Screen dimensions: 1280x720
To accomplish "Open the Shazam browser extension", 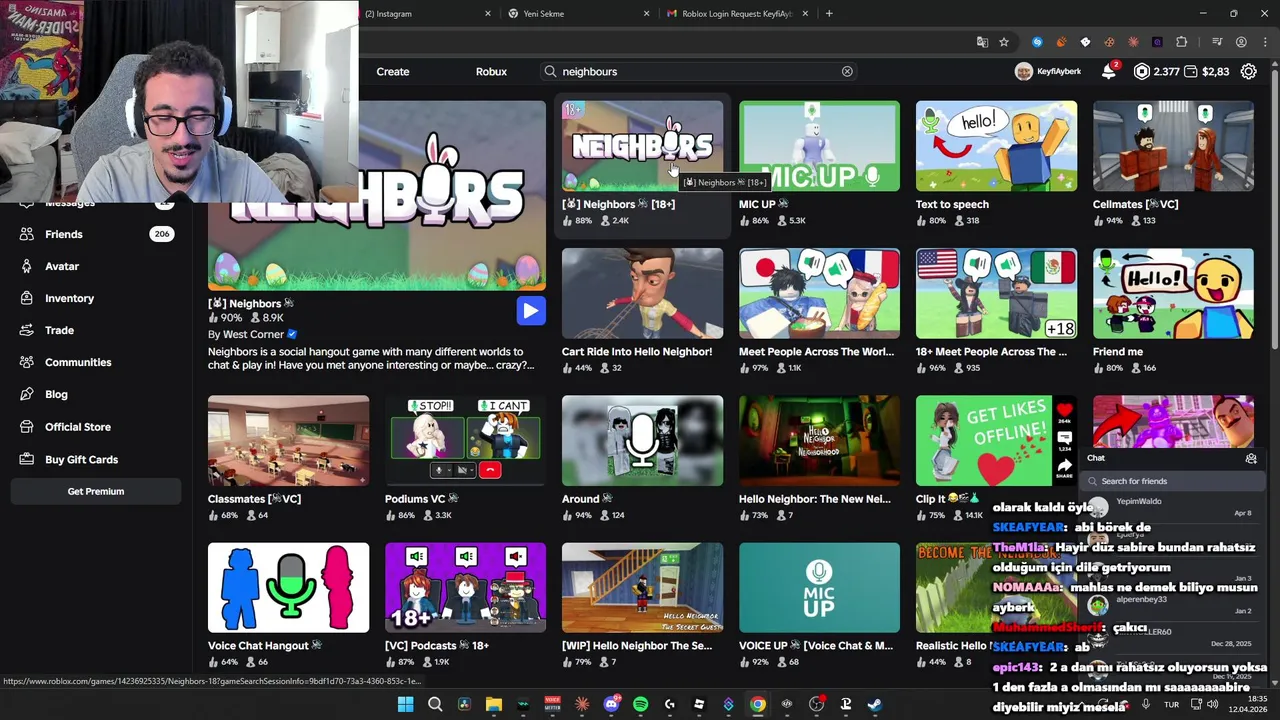I will (1037, 42).
